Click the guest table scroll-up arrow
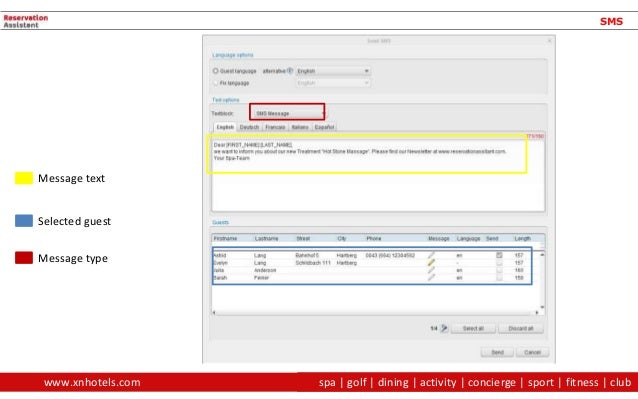This screenshot has width=638, height=399. (x=542, y=254)
